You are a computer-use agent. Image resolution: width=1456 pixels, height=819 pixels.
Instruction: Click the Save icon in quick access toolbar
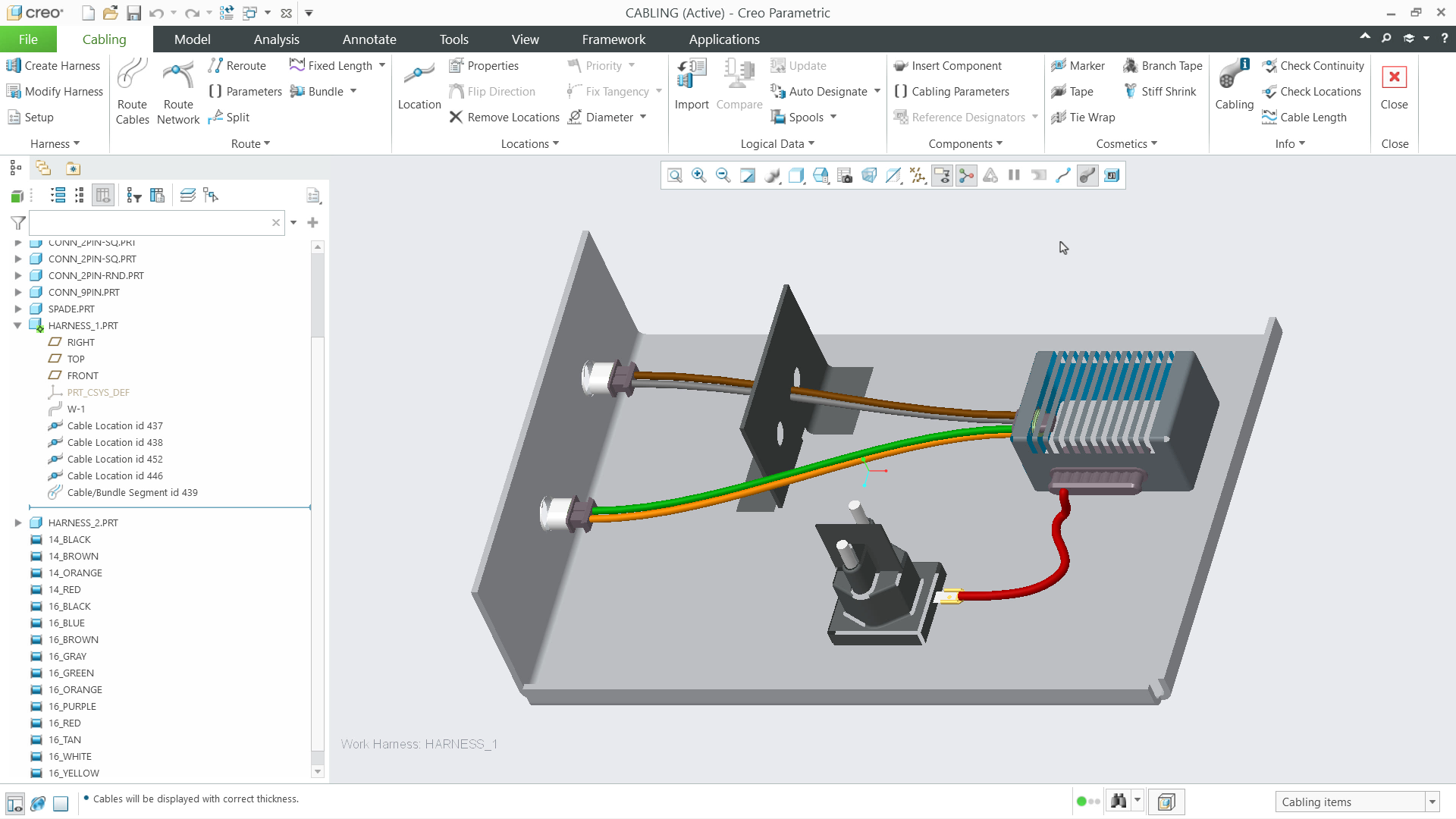tap(133, 13)
